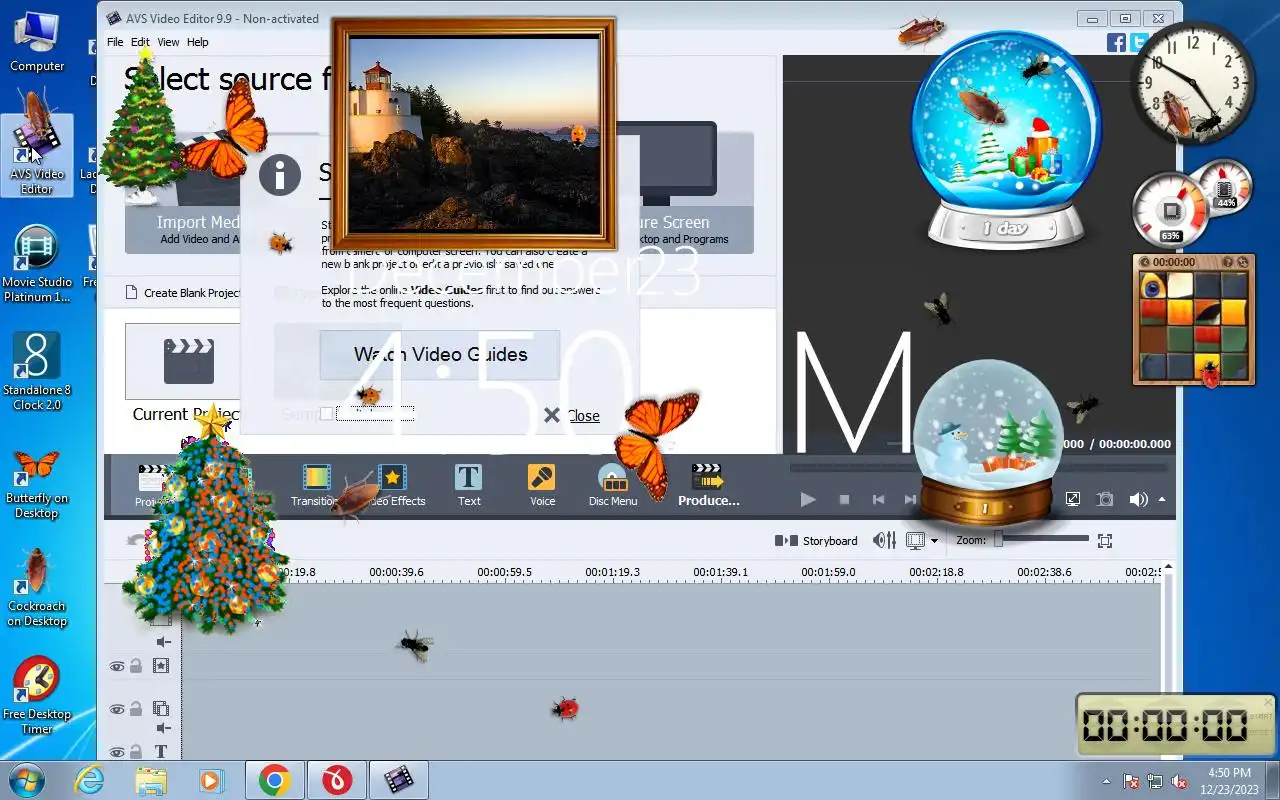Lock the video effects track

coord(136,666)
